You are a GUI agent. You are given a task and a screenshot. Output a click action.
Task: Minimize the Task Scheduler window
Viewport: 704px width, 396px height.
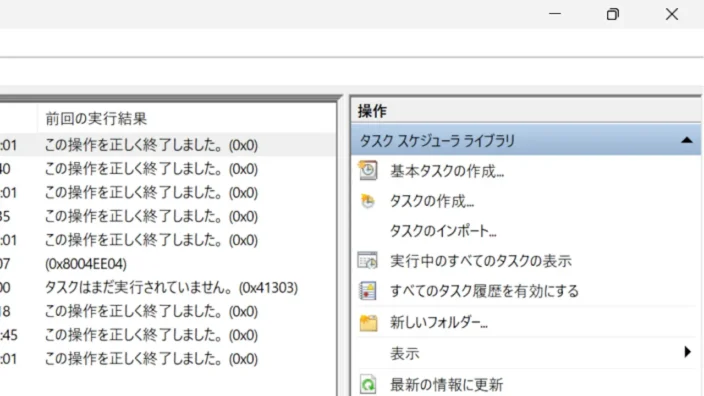coord(555,14)
